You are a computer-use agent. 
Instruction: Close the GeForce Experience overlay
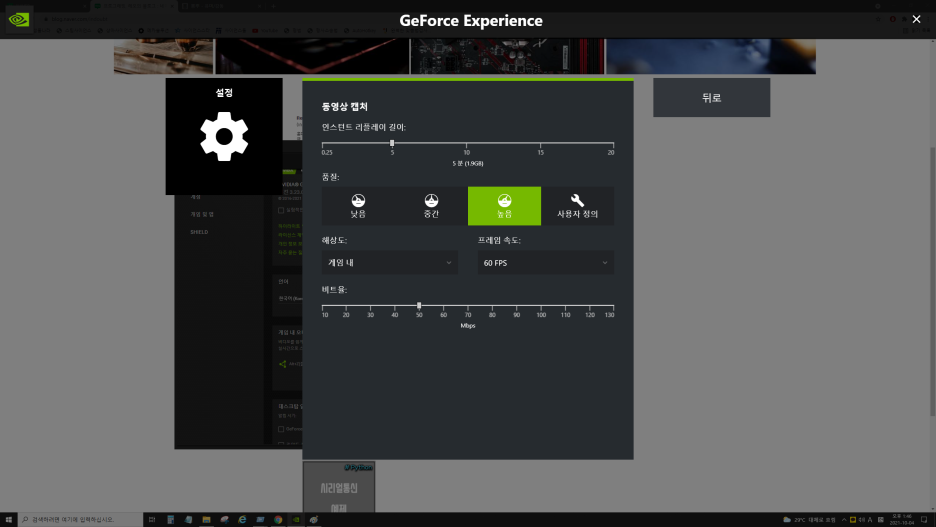(916, 20)
